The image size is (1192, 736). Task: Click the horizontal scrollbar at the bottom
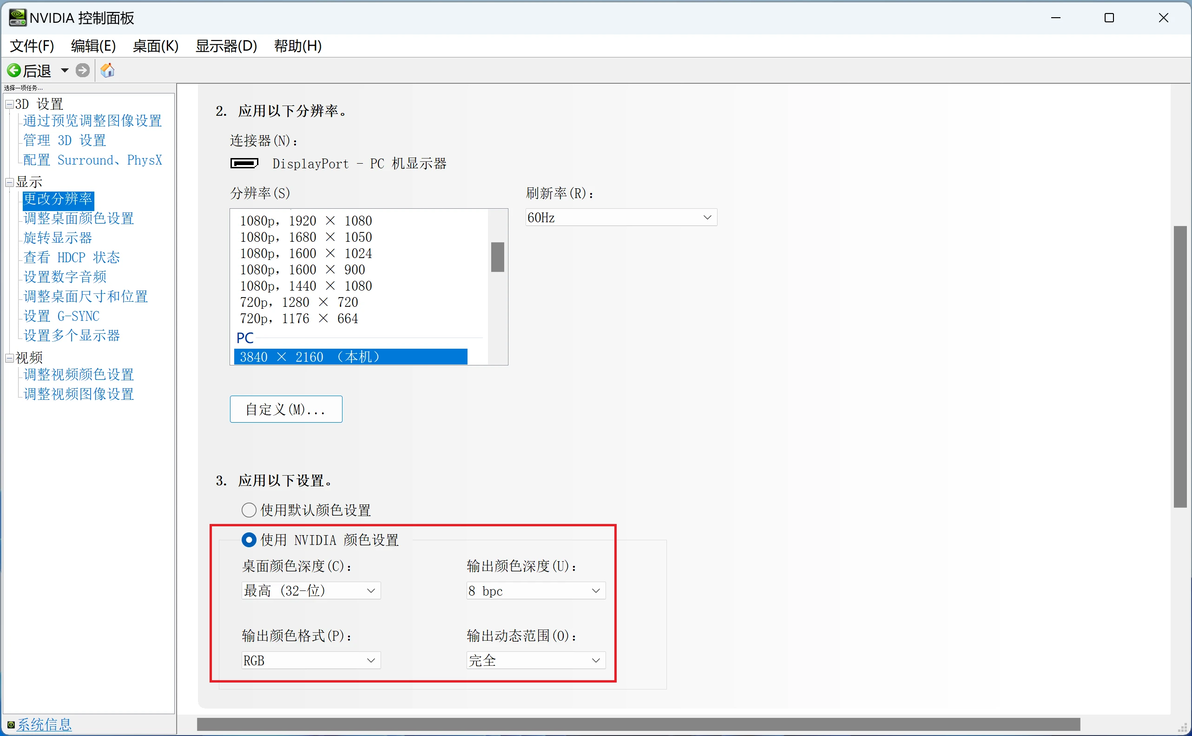639,725
